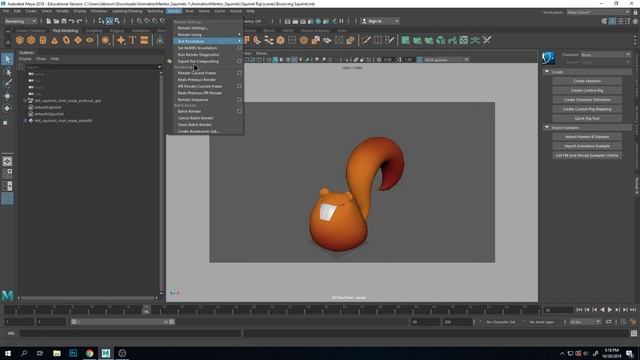Viewport: 640px width, 360px height.
Task: Toggle loop playback mode button
Action: 609,322
